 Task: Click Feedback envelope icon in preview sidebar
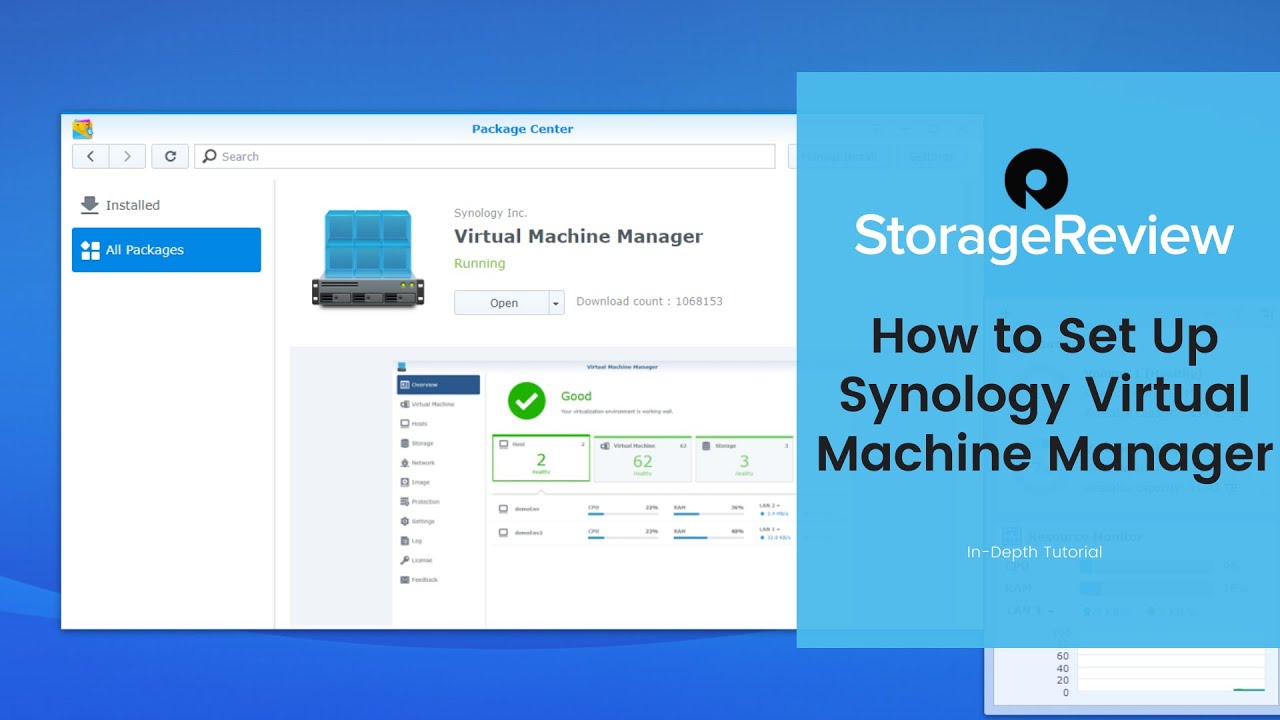point(404,580)
